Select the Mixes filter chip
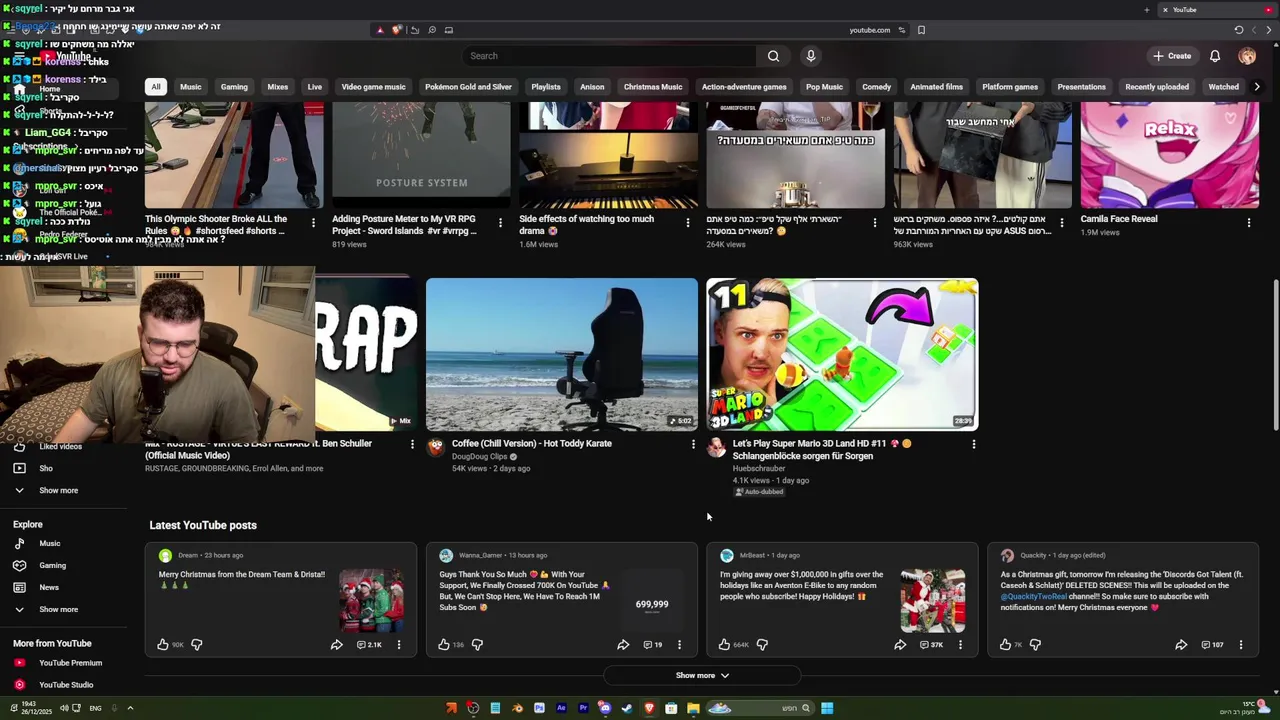 [x=278, y=87]
